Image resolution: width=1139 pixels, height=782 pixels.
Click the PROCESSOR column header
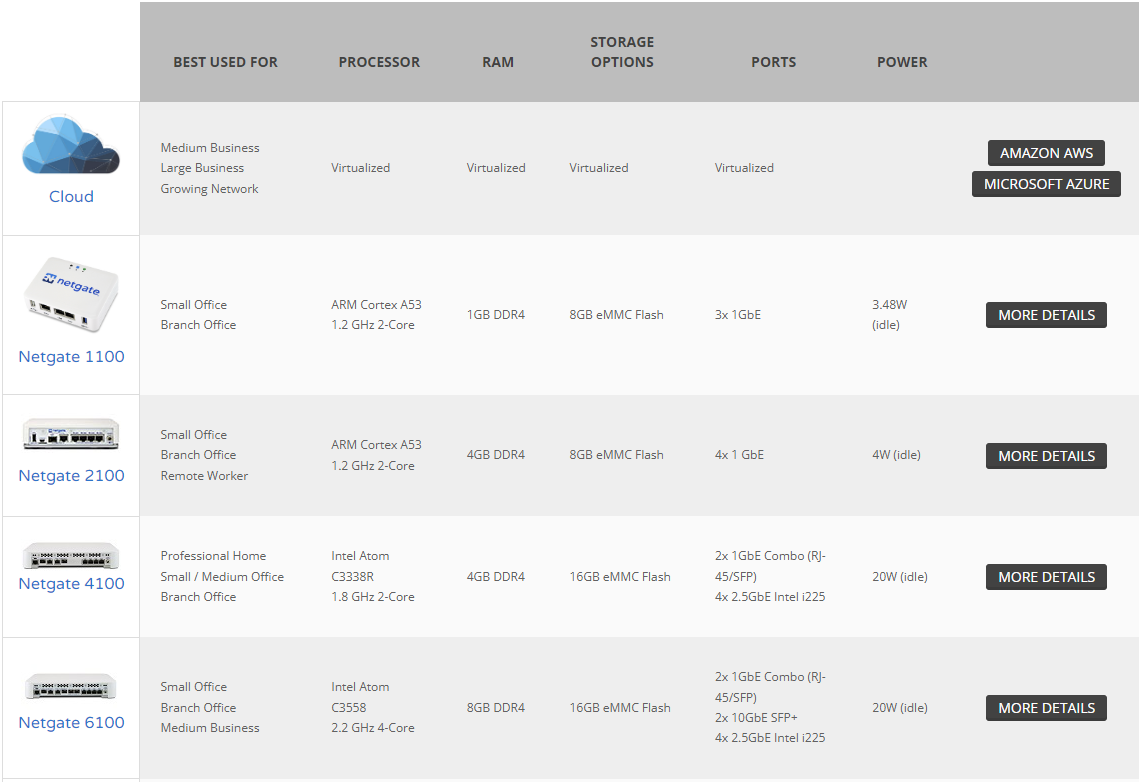[x=379, y=61]
